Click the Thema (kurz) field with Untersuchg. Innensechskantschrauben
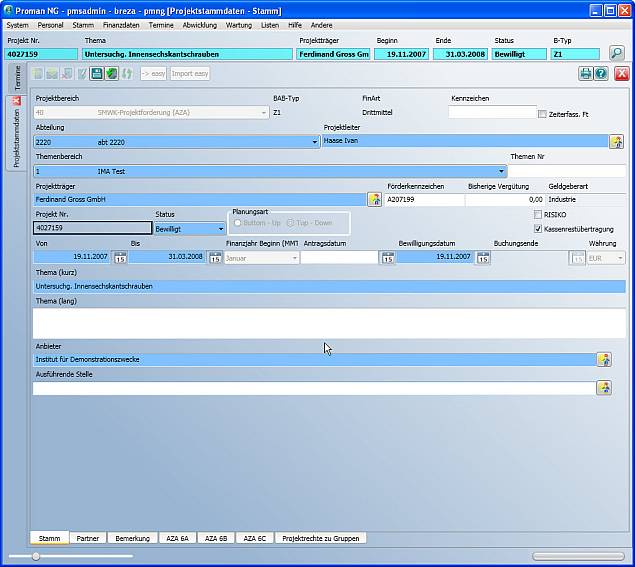635x567 pixels. coord(329,286)
